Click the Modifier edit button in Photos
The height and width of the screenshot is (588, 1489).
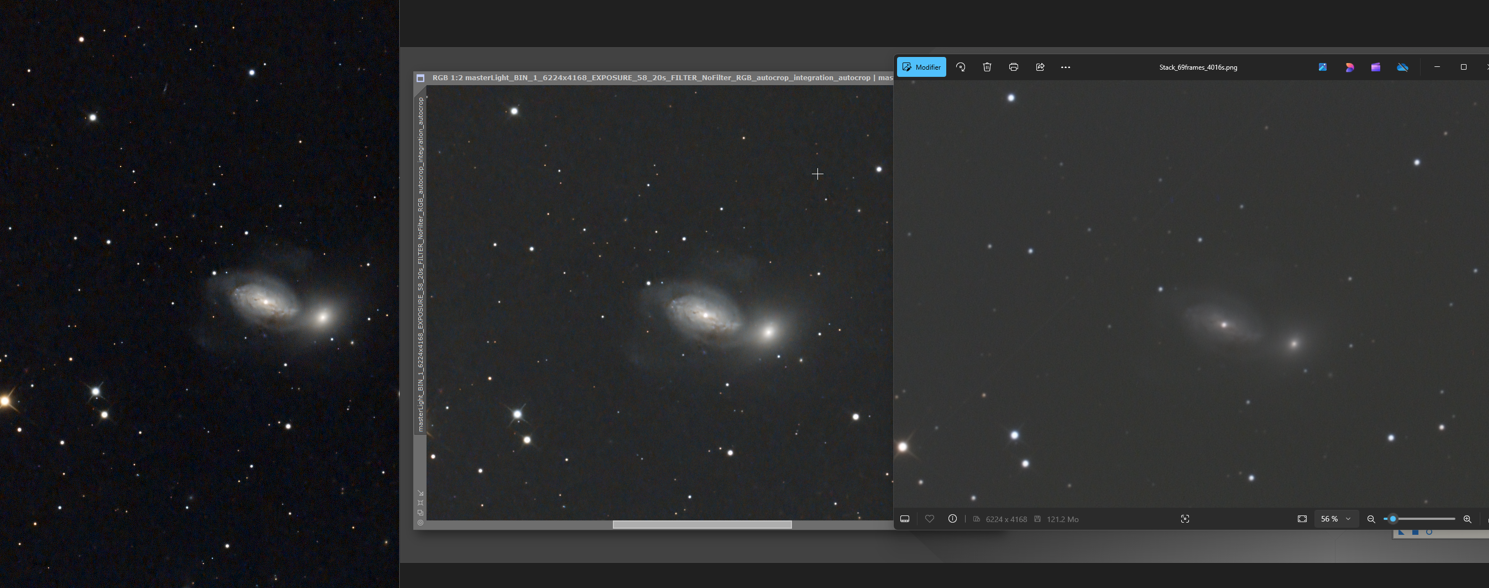click(x=921, y=67)
